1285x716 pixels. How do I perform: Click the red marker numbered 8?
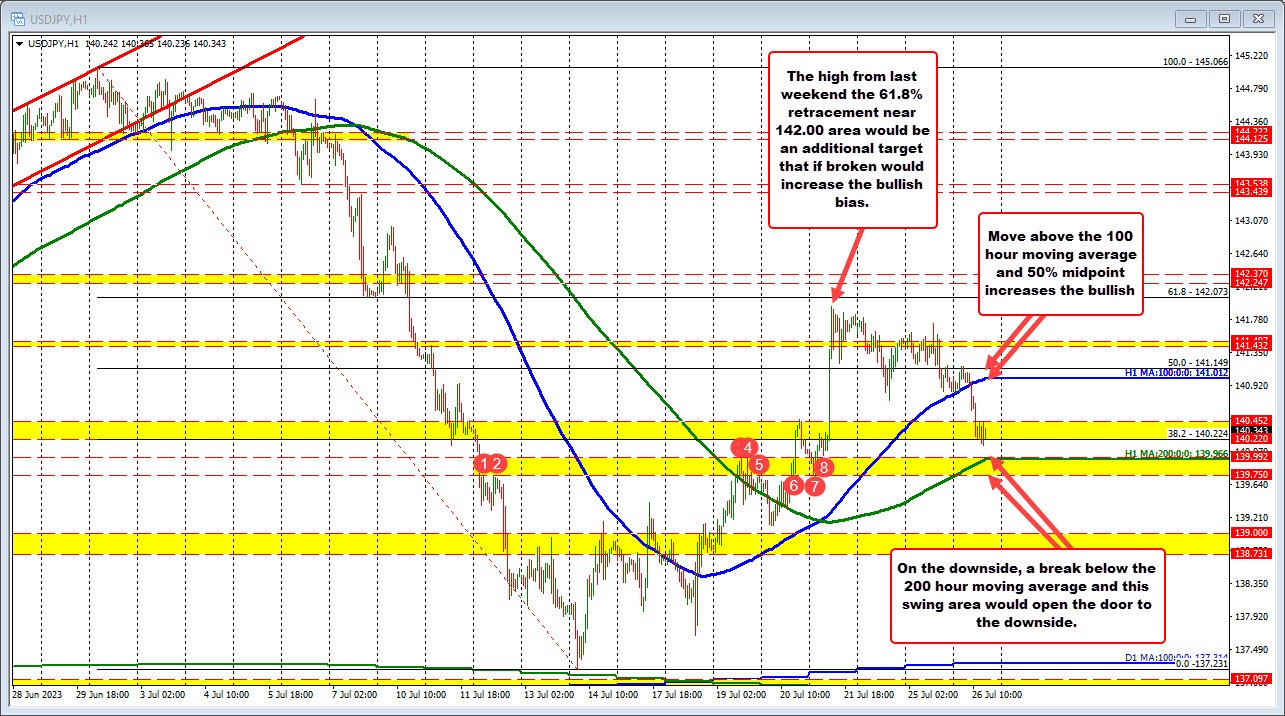pyautogui.click(x=823, y=466)
